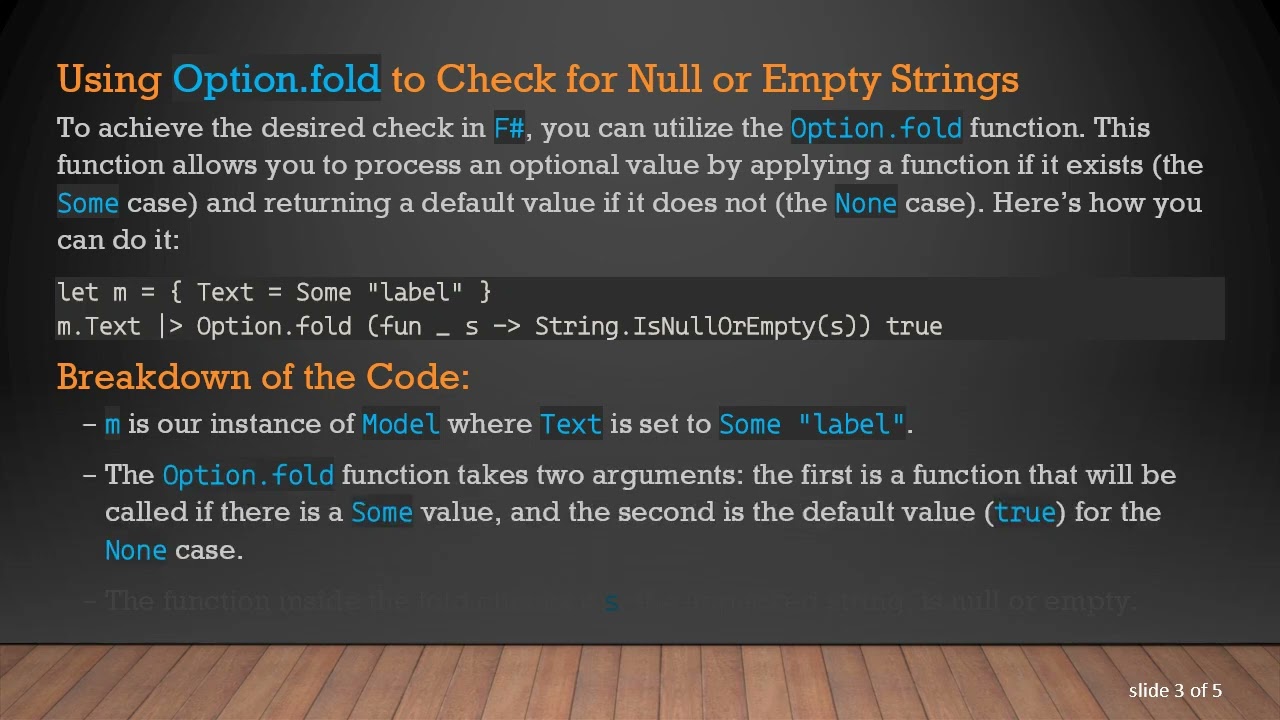This screenshot has width=1280, height=720.
Task: Click the "slide 3 of 5" indicator
Action: [x=1175, y=690]
